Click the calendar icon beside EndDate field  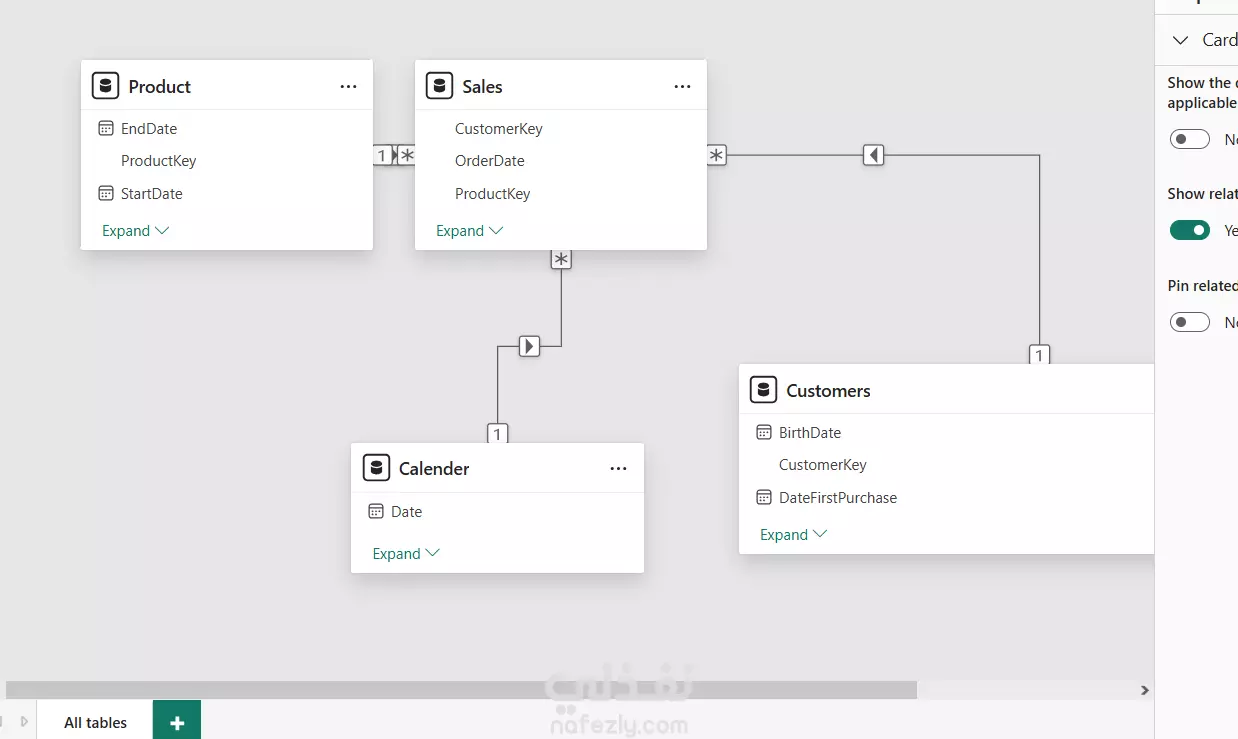pos(106,129)
